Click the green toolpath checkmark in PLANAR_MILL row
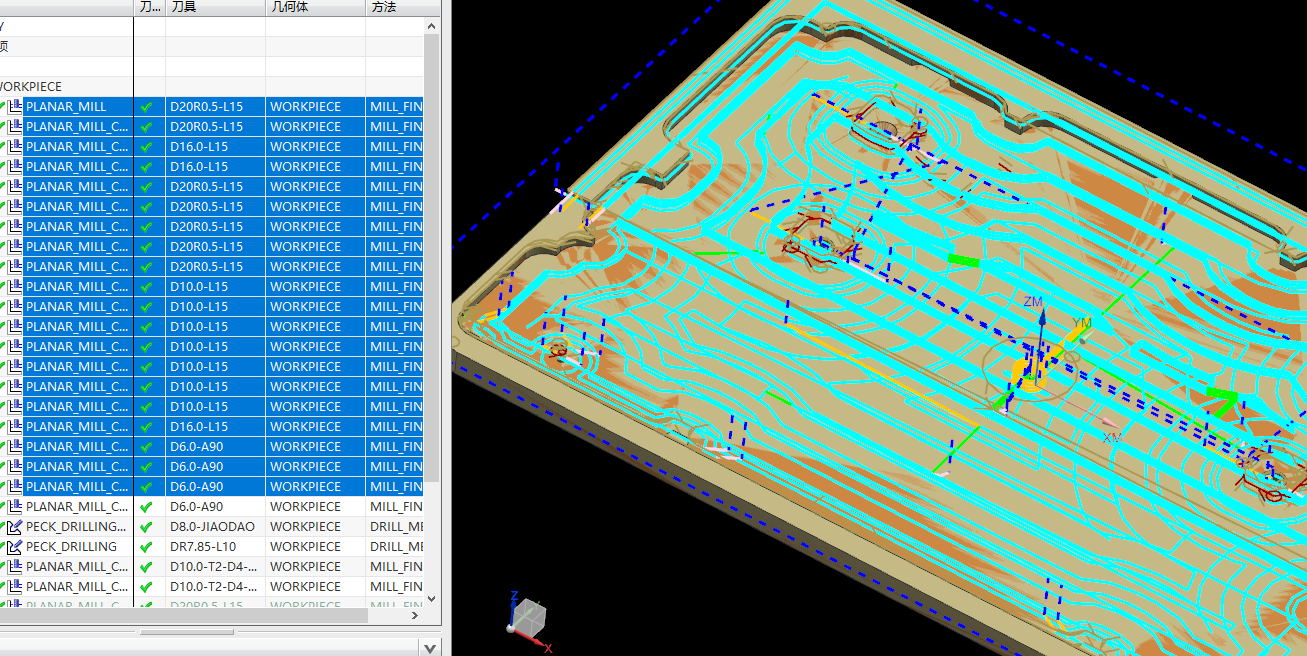 click(146, 106)
